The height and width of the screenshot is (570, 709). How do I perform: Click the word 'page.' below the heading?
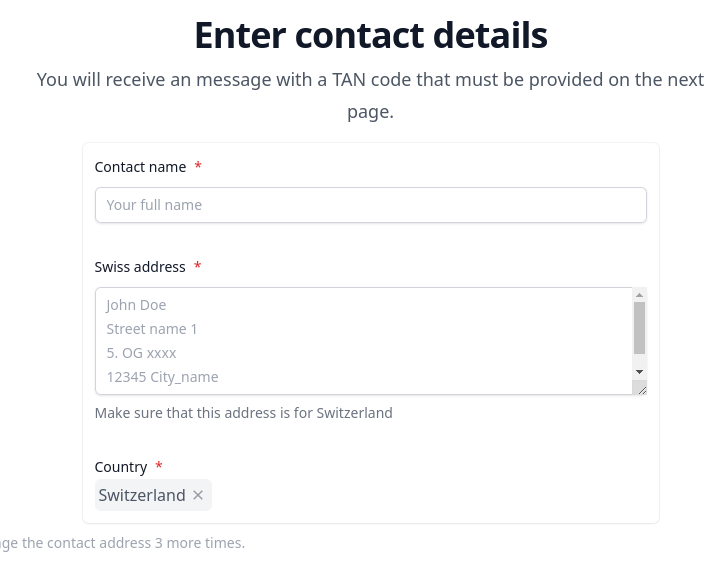point(370,112)
